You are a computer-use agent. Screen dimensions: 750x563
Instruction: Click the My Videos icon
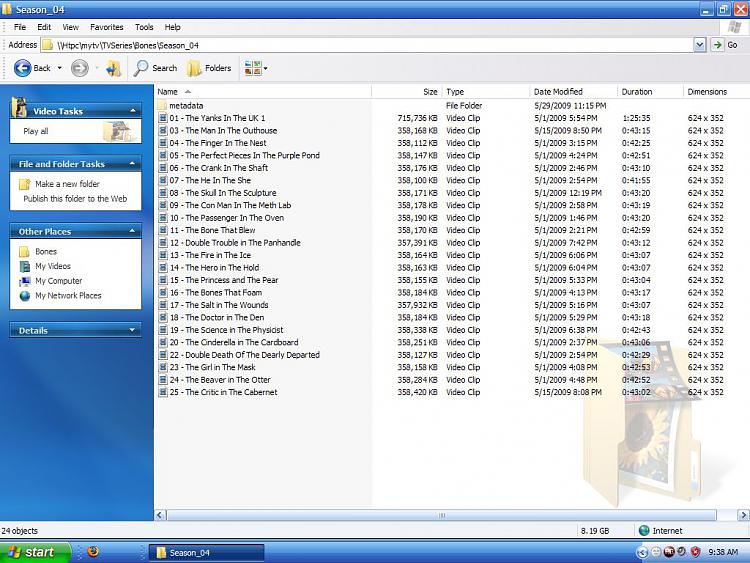coord(24,266)
